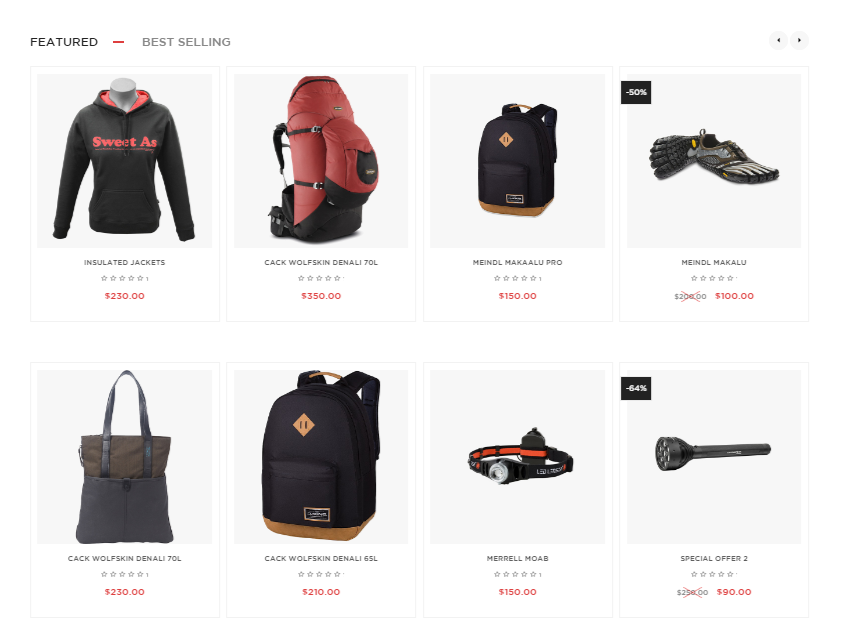Open the Meindl Makalu product title link
The height and width of the screenshot is (623, 841).
pyautogui.click(x=714, y=262)
